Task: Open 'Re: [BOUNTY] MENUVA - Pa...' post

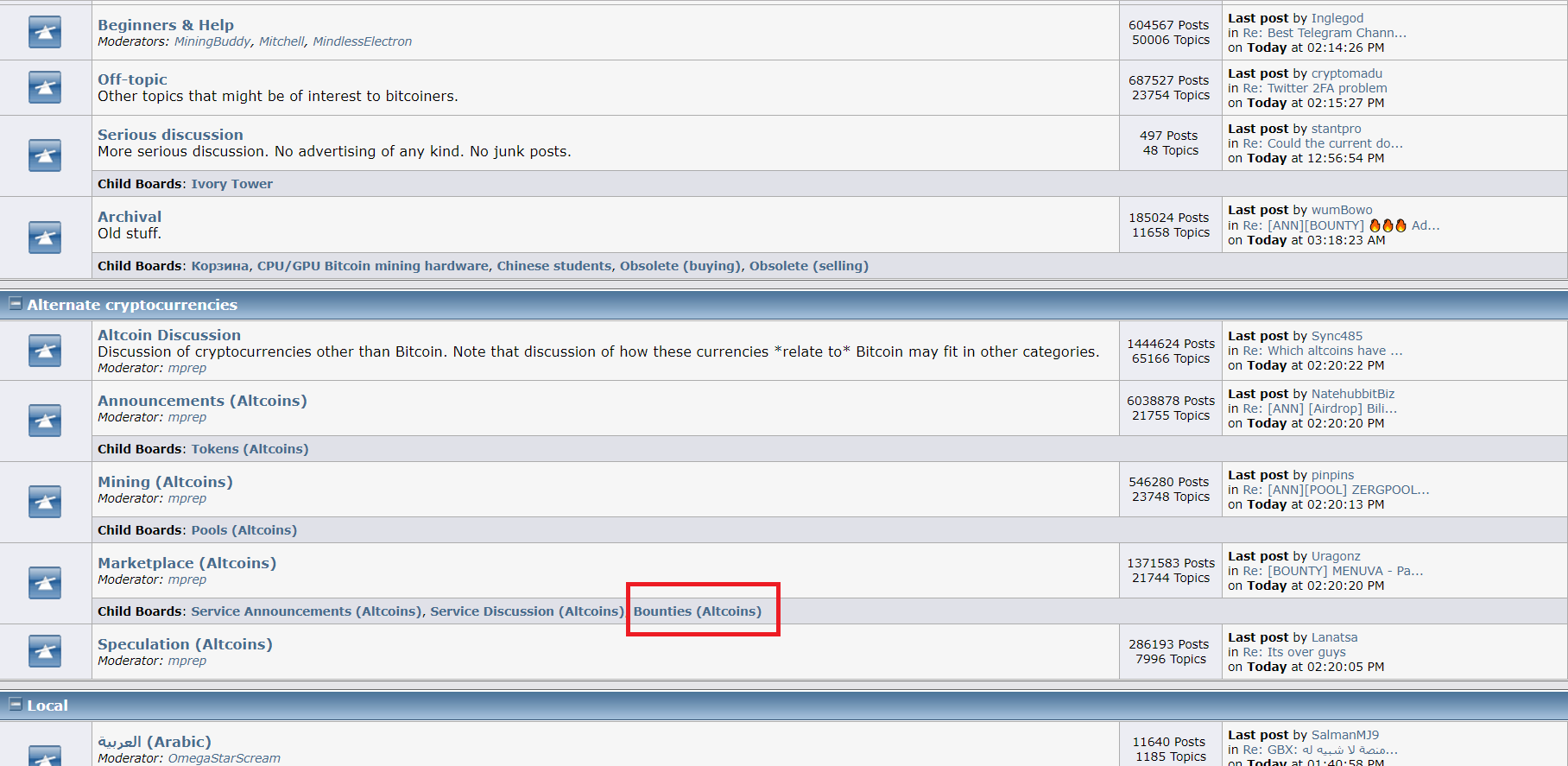Action: click(1333, 571)
